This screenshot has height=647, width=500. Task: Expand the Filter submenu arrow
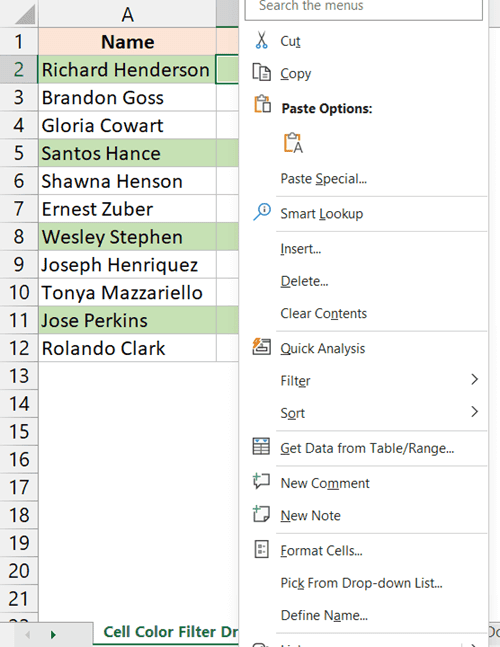click(474, 380)
